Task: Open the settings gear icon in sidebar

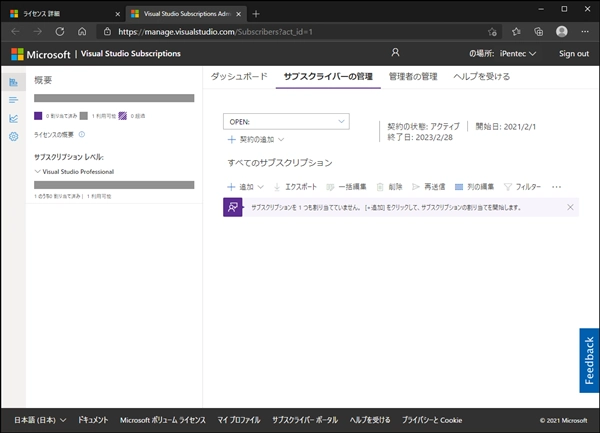Action: 13,137
